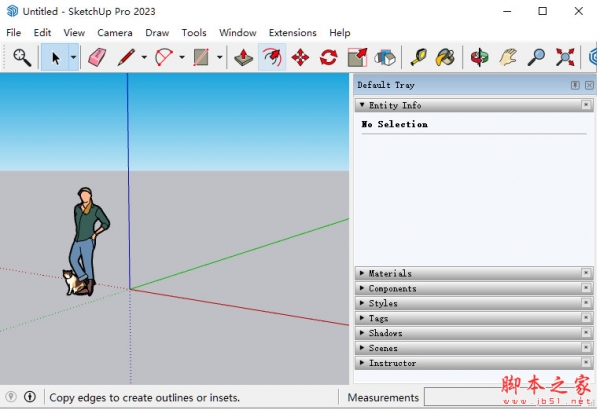This screenshot has height=410, width=600.
Task: Expand the Materials panel
Action: (362, 273)
